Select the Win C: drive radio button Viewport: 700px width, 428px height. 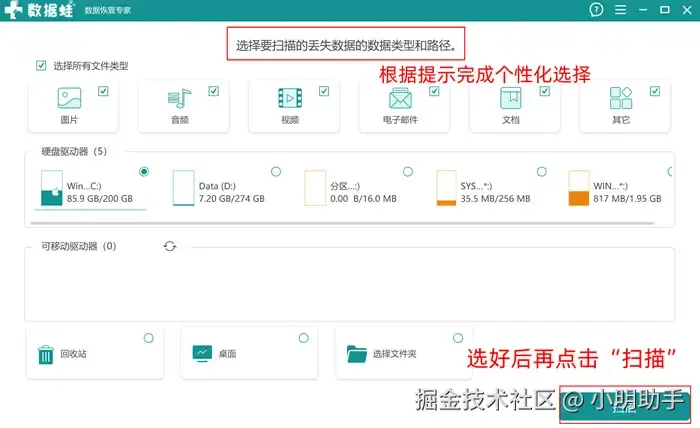point(144,171)
